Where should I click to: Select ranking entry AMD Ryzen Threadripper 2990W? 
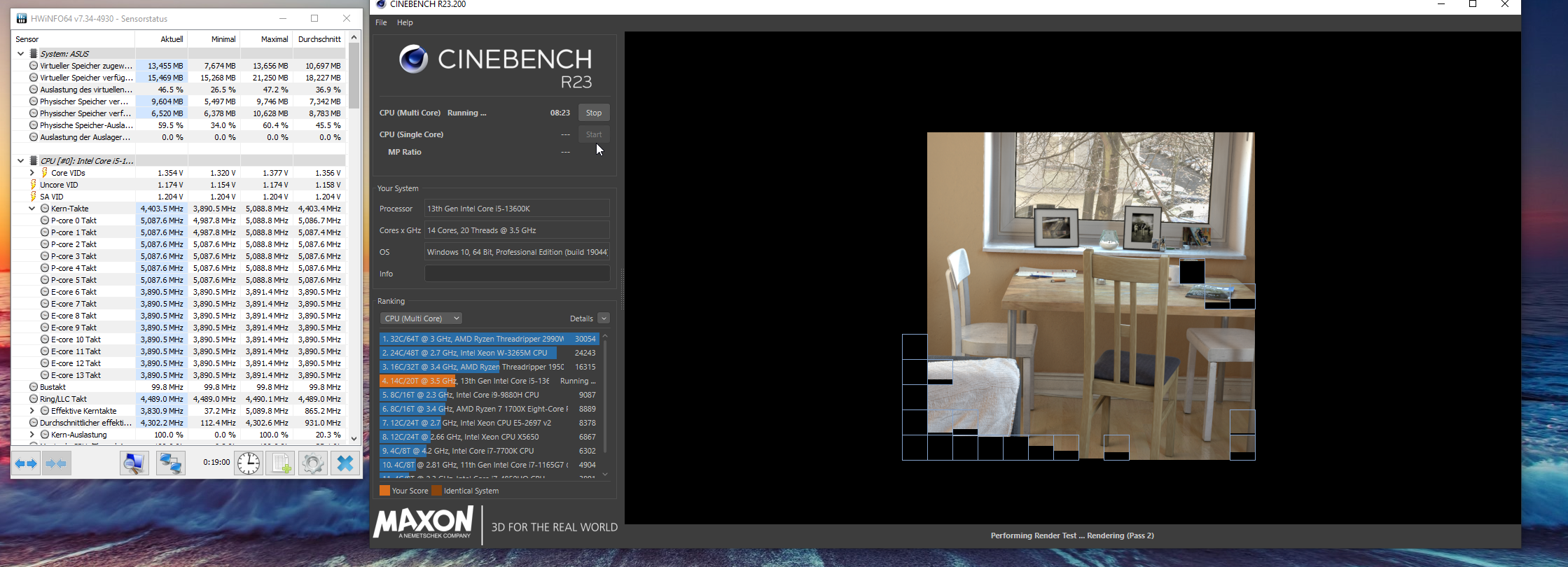point(489,339)
